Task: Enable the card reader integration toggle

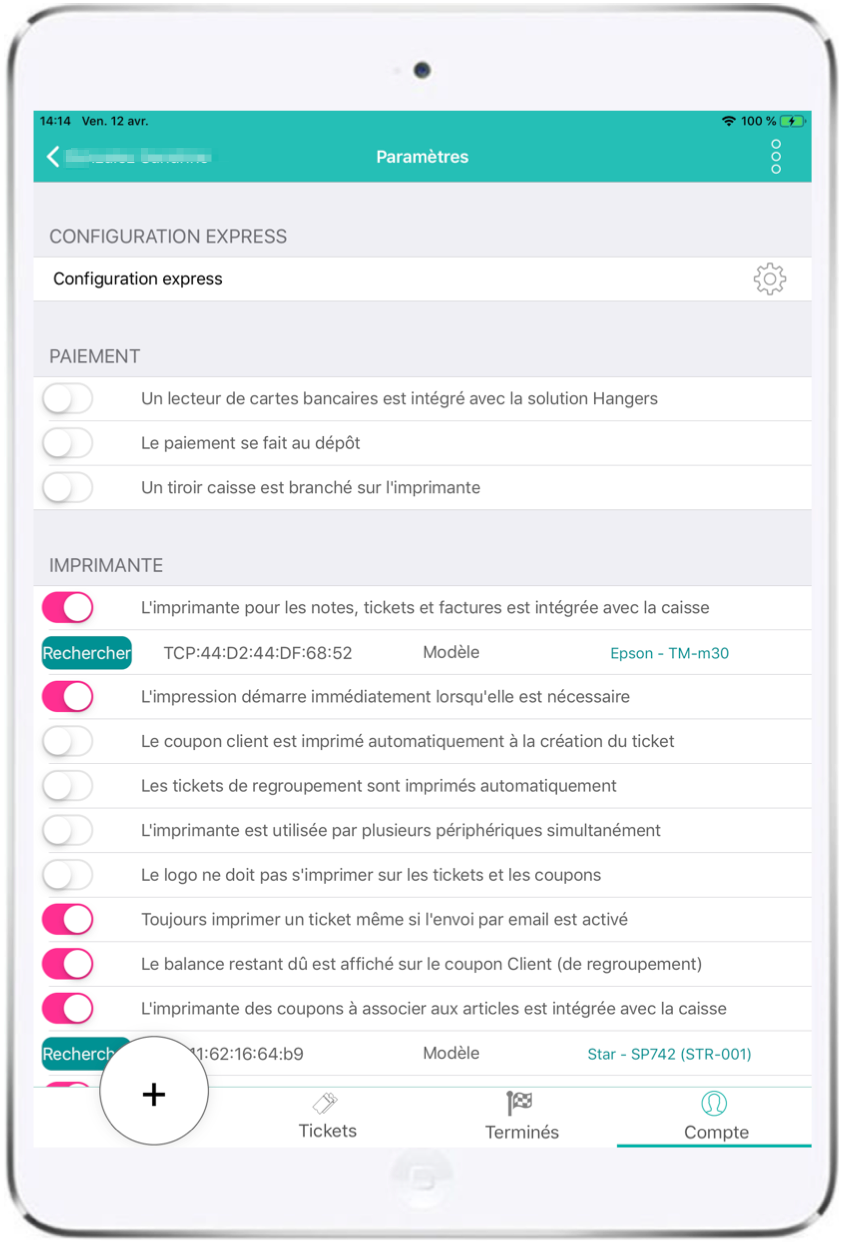Action: (67, 399)
